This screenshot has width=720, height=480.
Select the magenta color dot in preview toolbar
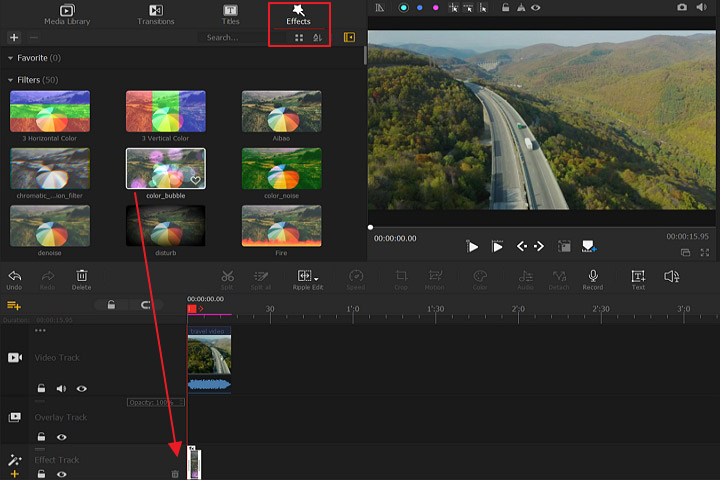[435, 7]
